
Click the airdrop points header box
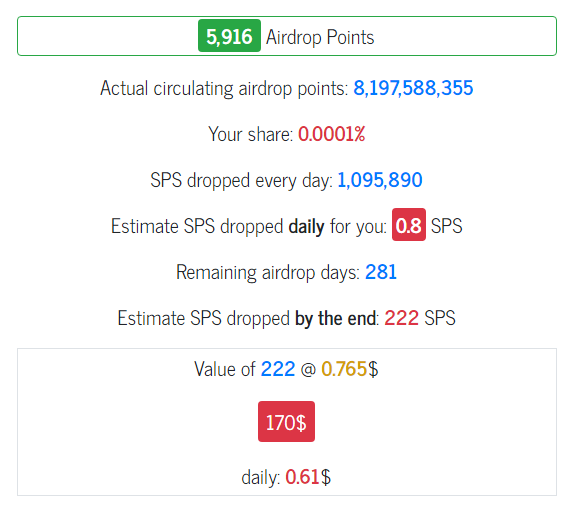click(x=287, y=36)
